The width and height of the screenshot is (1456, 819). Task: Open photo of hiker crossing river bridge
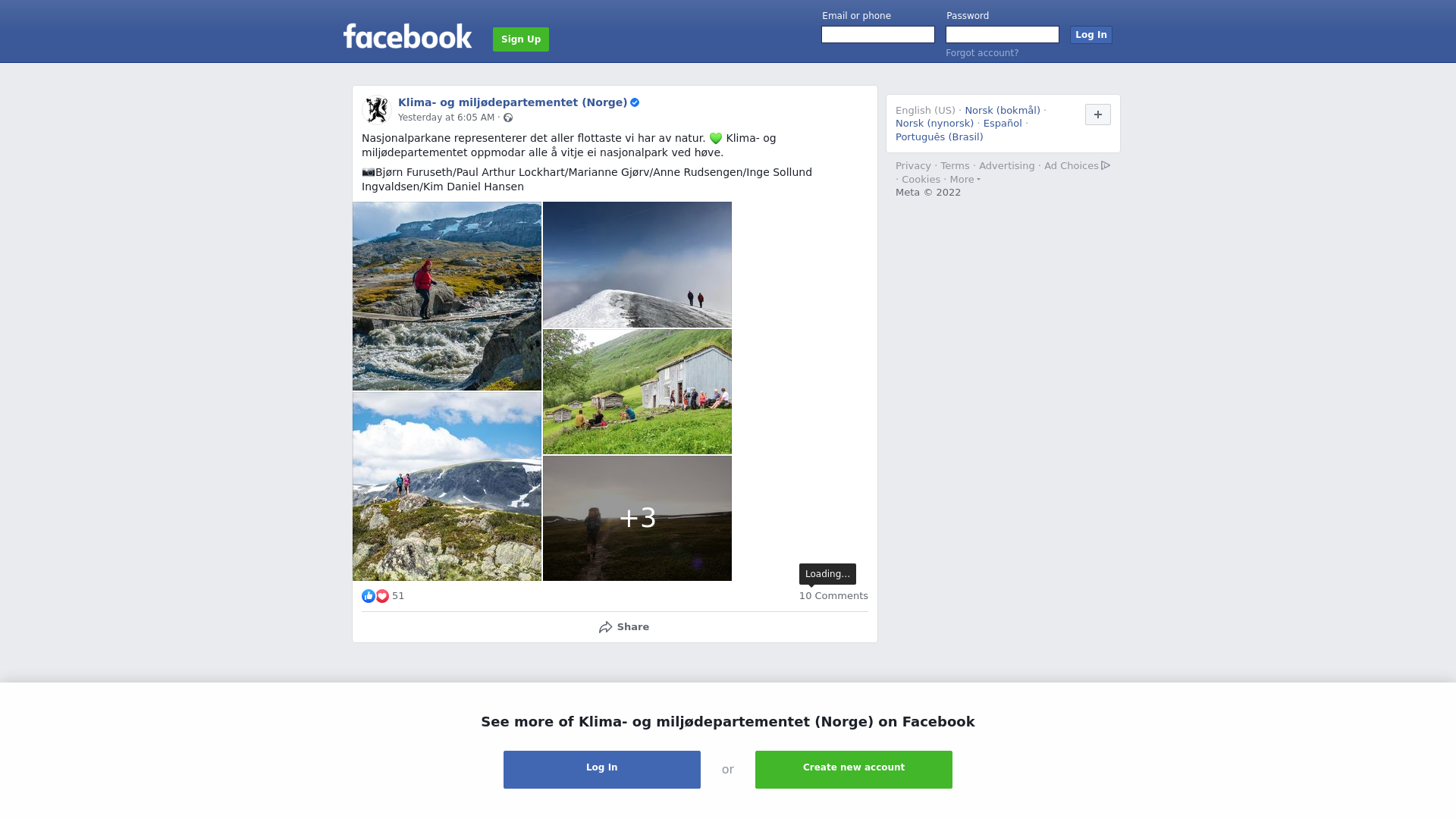click(x=447, y=297)
